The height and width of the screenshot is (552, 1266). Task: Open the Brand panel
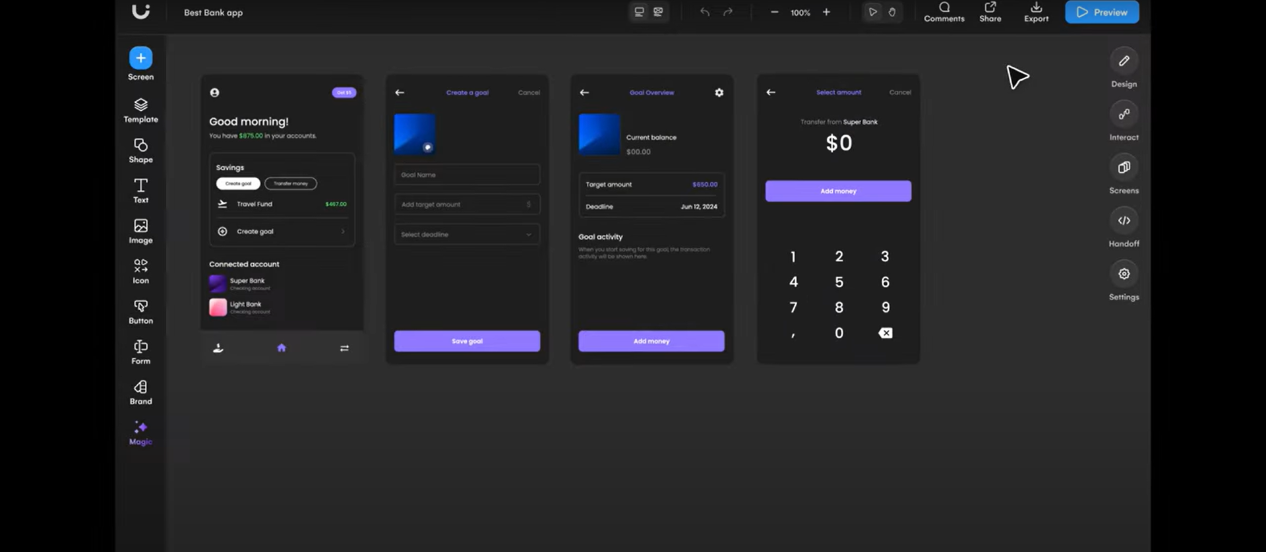141,392
